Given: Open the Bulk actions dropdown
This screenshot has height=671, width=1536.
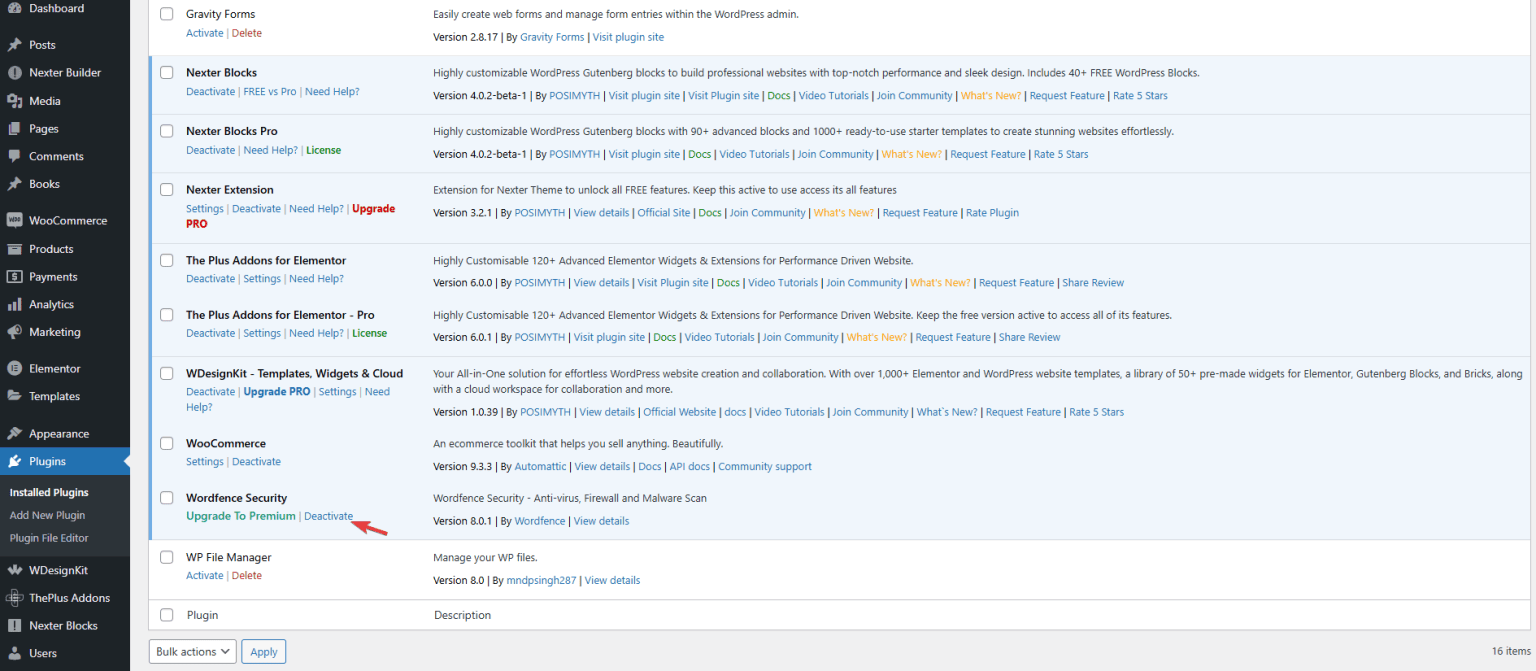Looking at the screenshot, I should click(193, 652).
